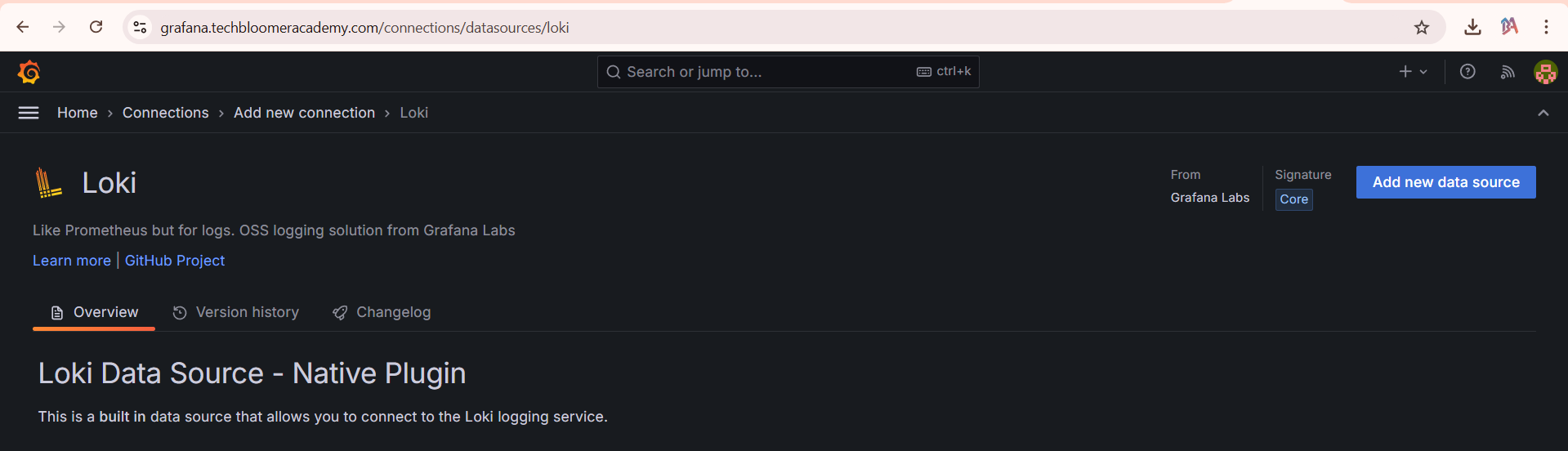
Task: Click the 'Like Prometheus but for logs' description
Action: pyautogui.click(x=274, y=230)
